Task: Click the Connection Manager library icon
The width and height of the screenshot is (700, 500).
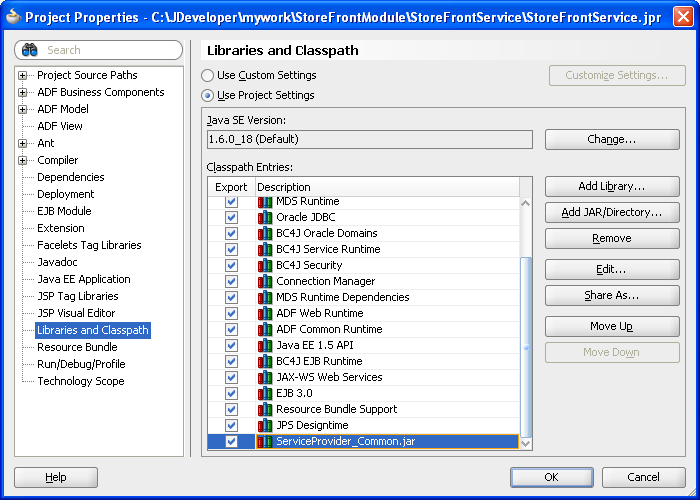Action: (265, 281)
